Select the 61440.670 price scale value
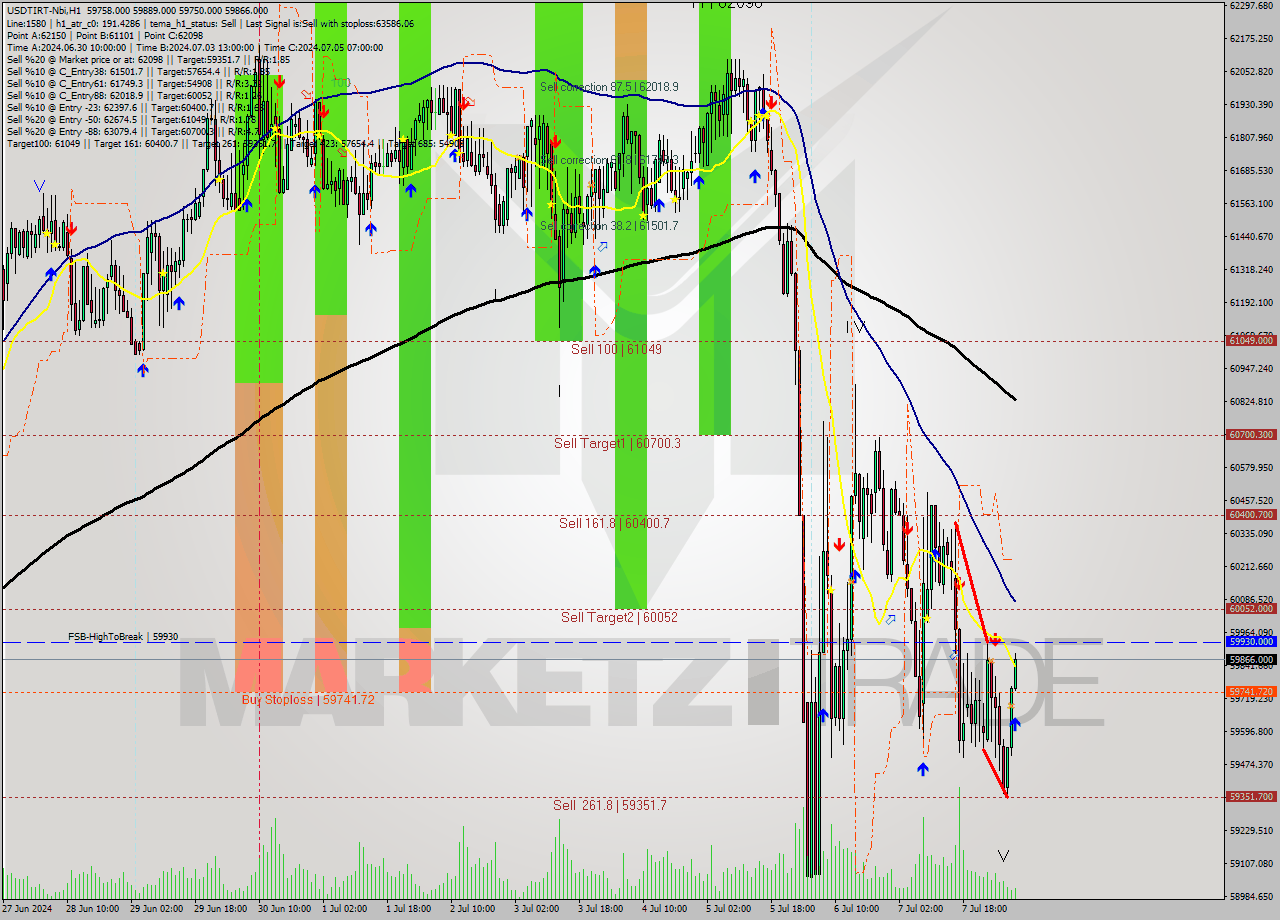 pyautogui.click(x=1250, y=236)
